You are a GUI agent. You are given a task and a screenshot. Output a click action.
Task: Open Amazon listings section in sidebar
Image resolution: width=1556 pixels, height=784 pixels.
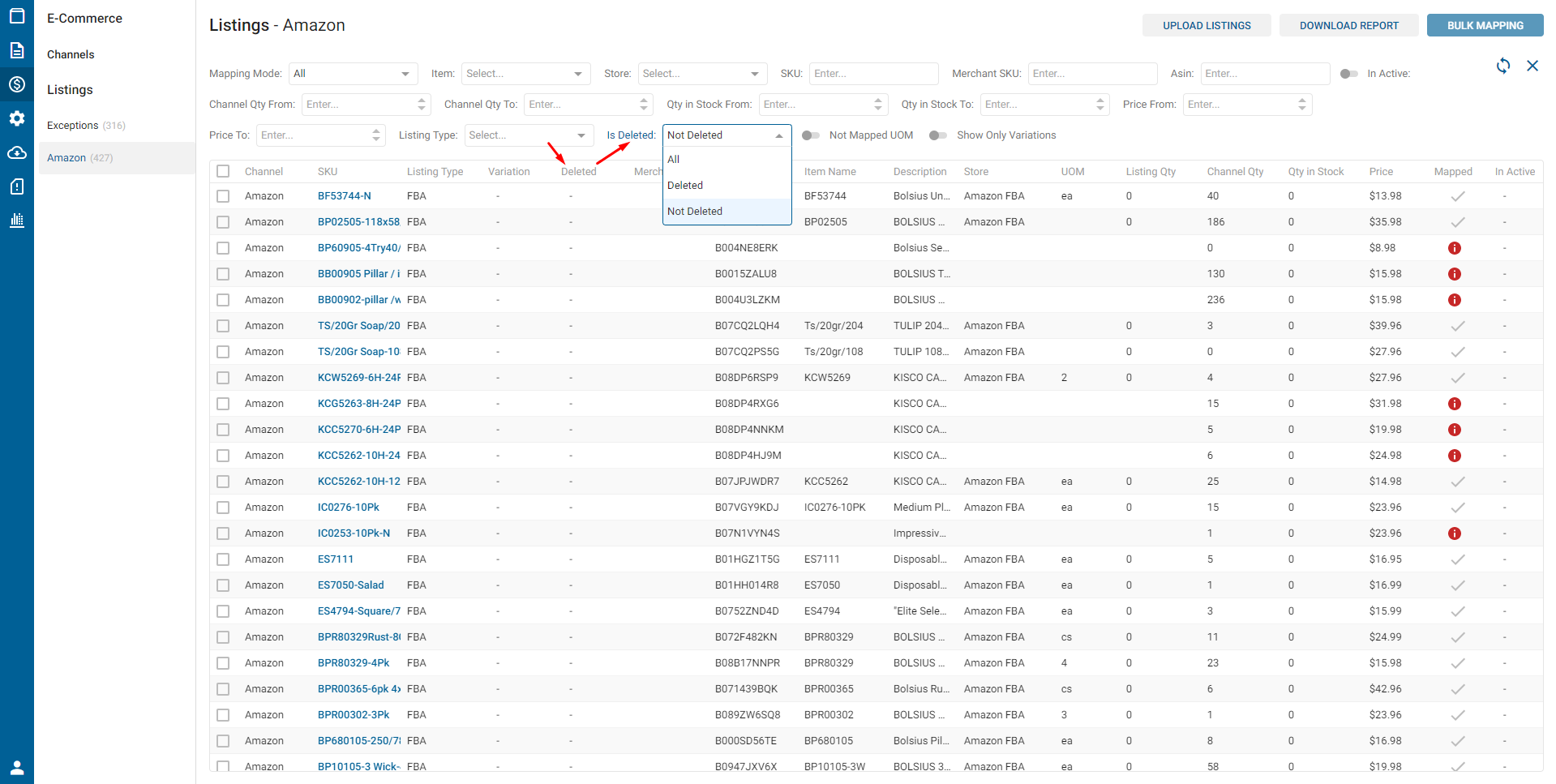[x=117, y=158]
